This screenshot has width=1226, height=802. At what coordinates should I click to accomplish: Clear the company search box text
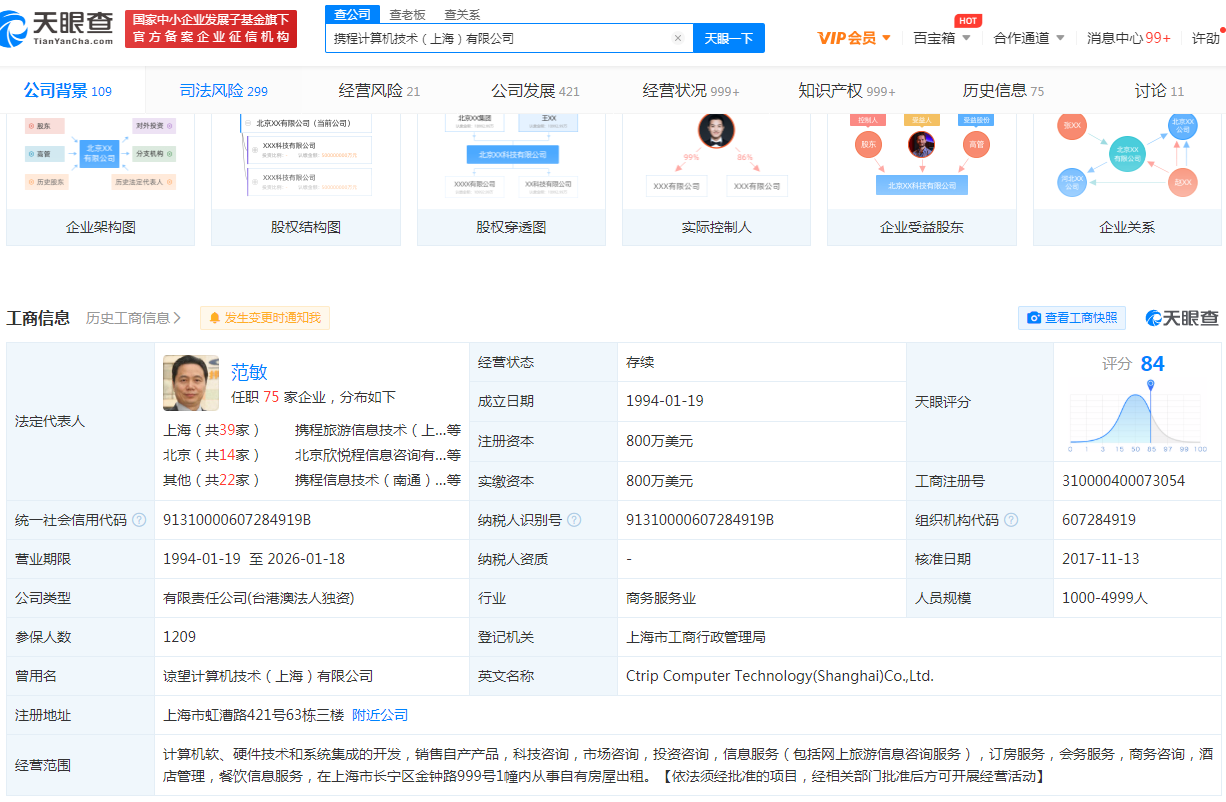click(x=678, y=38)
